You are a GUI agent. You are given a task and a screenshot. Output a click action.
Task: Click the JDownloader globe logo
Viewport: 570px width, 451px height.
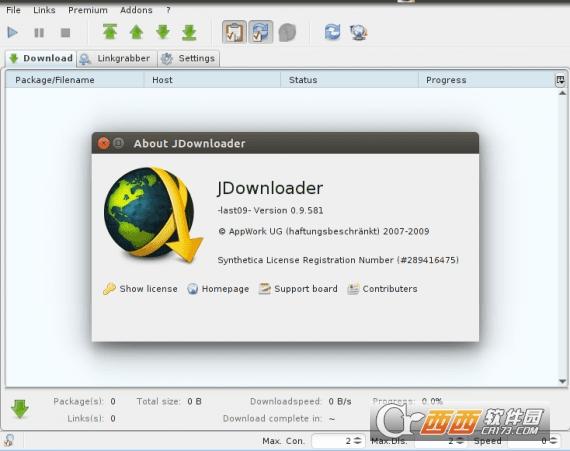point(153,214)
